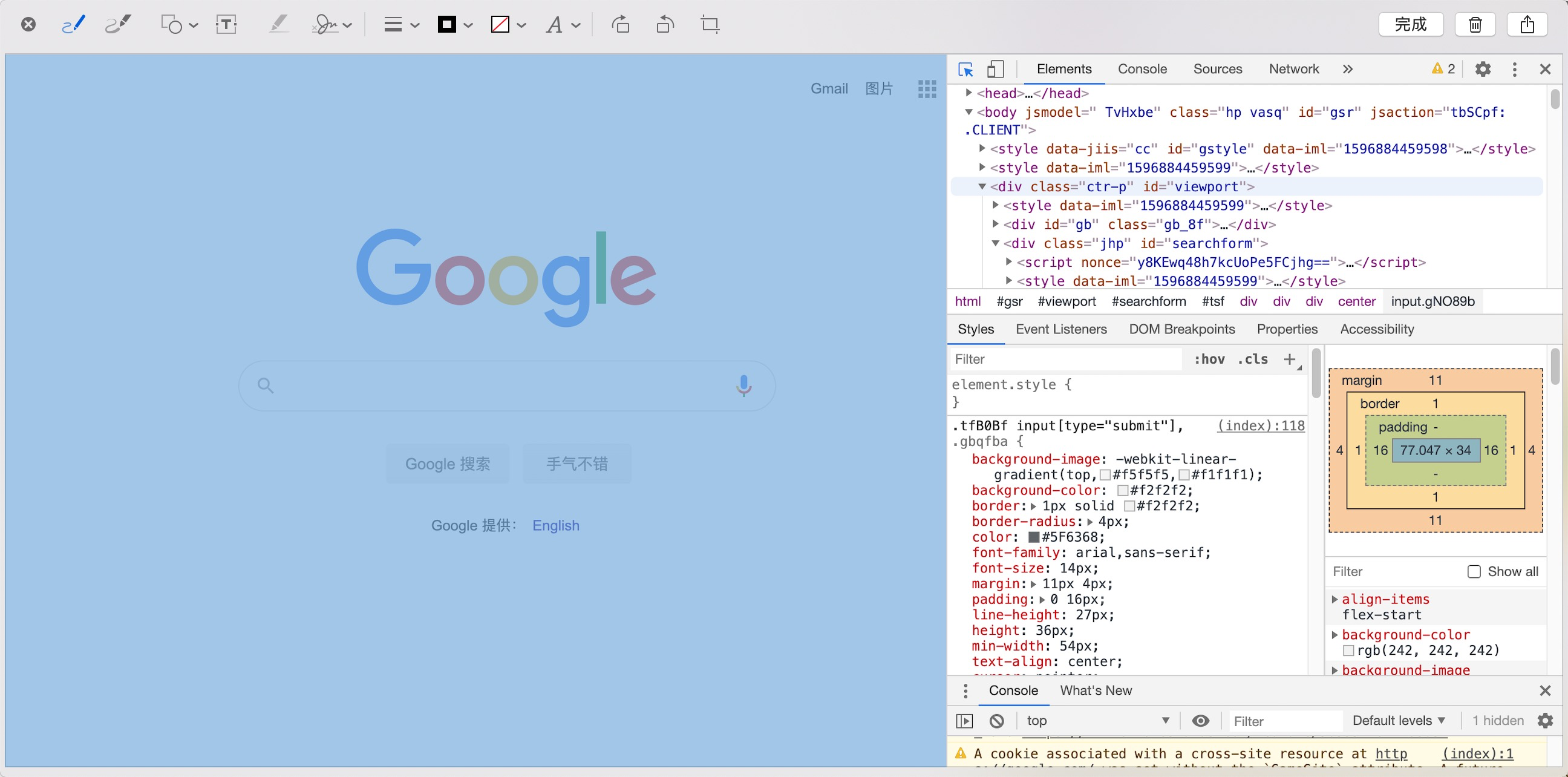This screenshot has height=777, width=1568.
Task: Click the Crop tool icon
Action: (x=710, y=24)
